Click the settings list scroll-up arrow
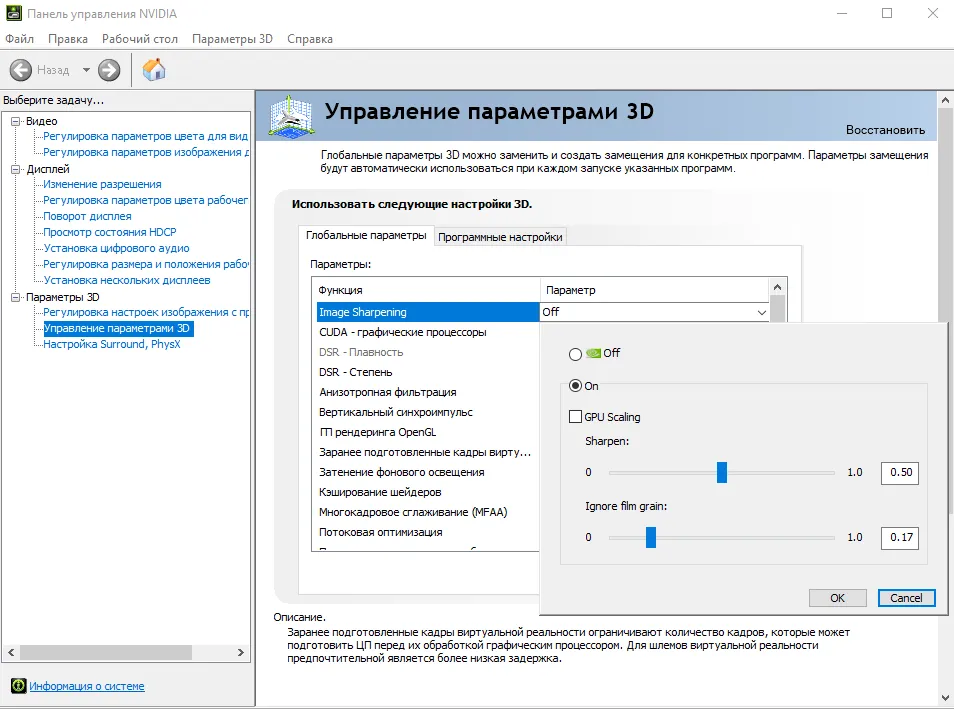 777,287
